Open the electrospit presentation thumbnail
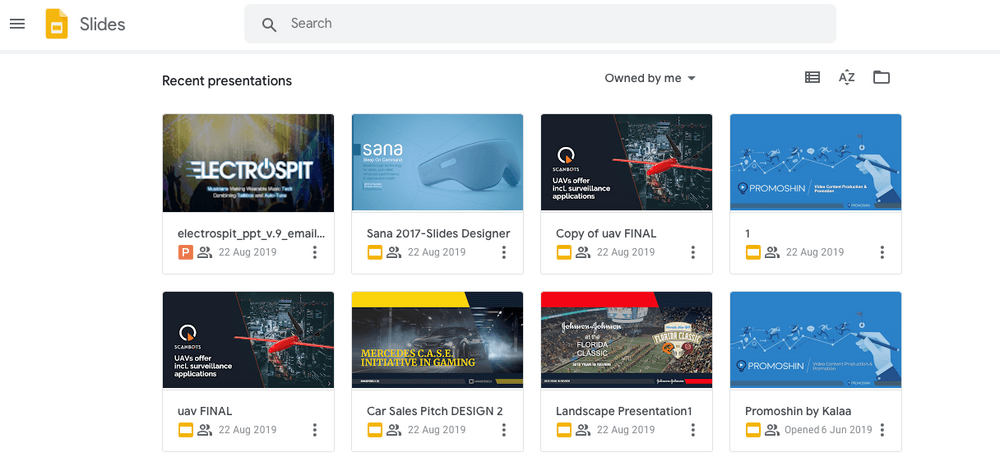1000x461 pixels. 248,162
